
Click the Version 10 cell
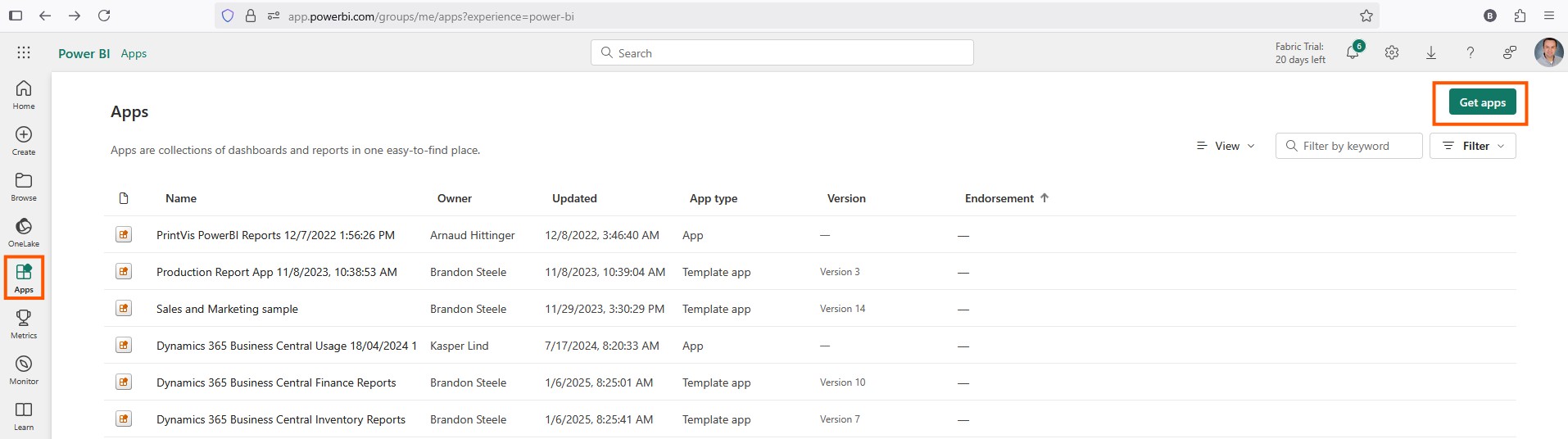pos(842,382)
